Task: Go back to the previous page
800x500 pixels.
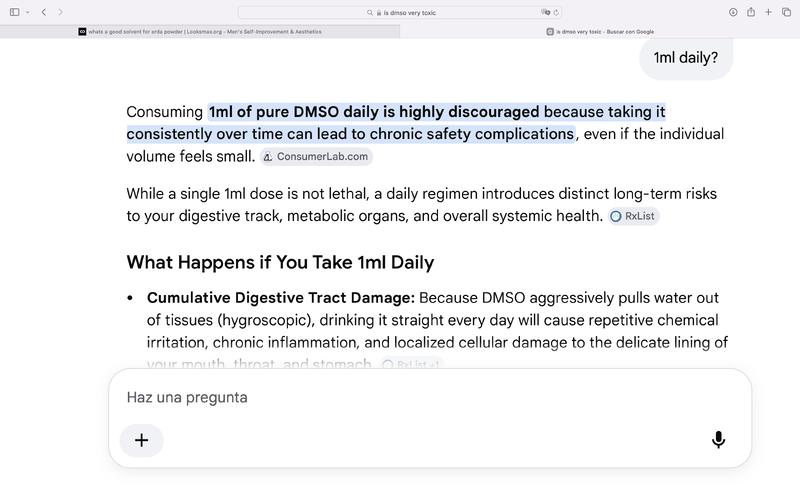Action: [44, 12]
